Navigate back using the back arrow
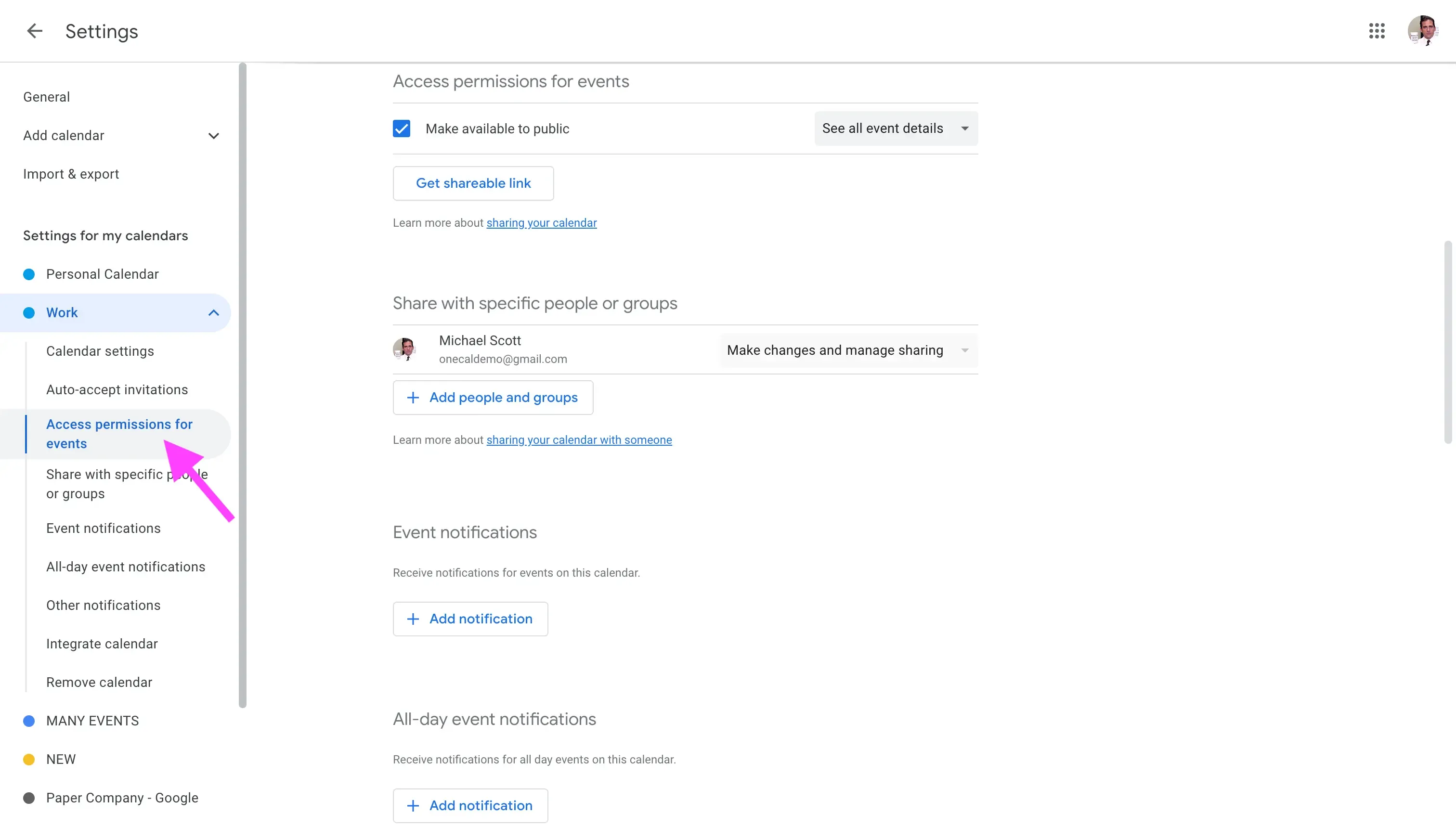1456x826 pixels. click(34, 31)
